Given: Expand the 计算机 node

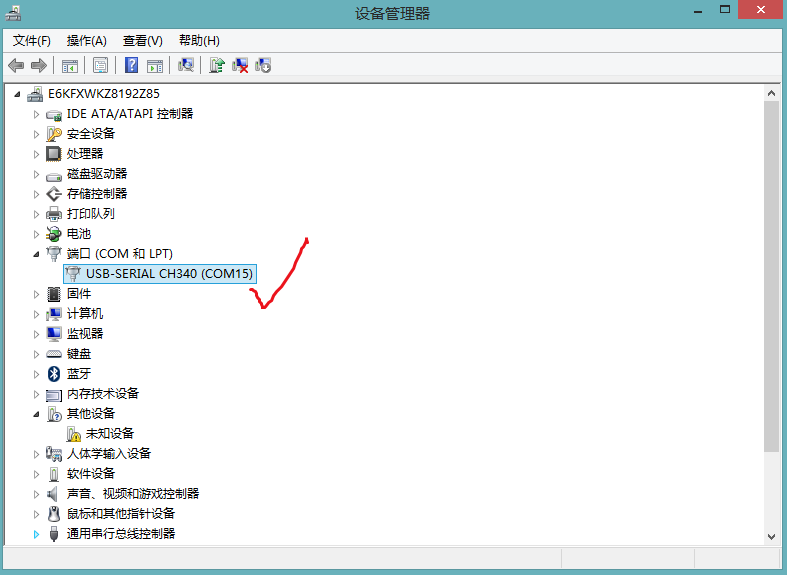Looking at the screenshot, I should click(36, 315).
